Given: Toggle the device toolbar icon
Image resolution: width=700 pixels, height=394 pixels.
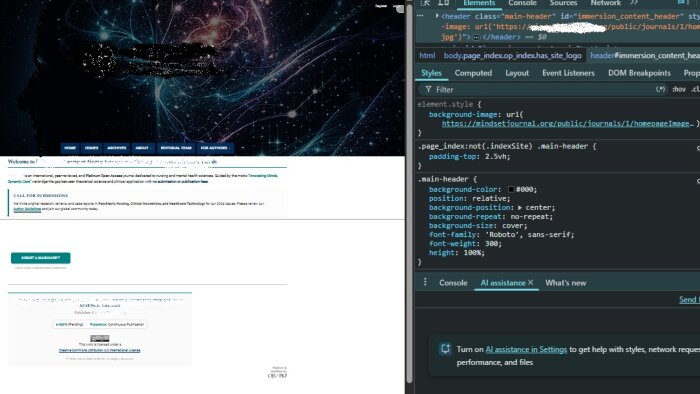Looking at the screenshot, I should point(443,3).
